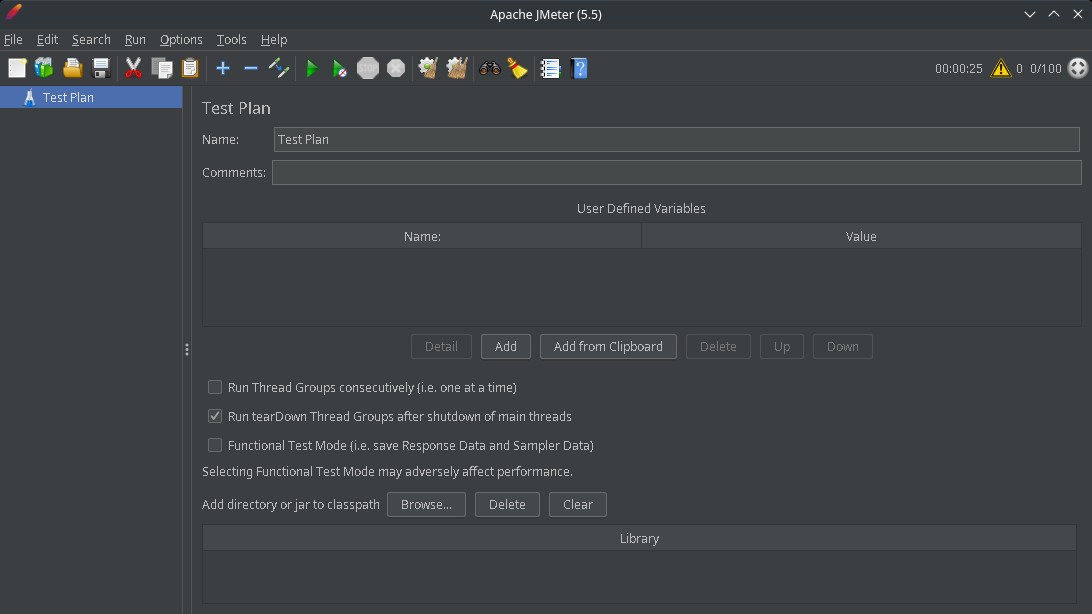Screen dimensions: 1092x614
Task: Click the Copy icon in toolbar
Action: 162,68
